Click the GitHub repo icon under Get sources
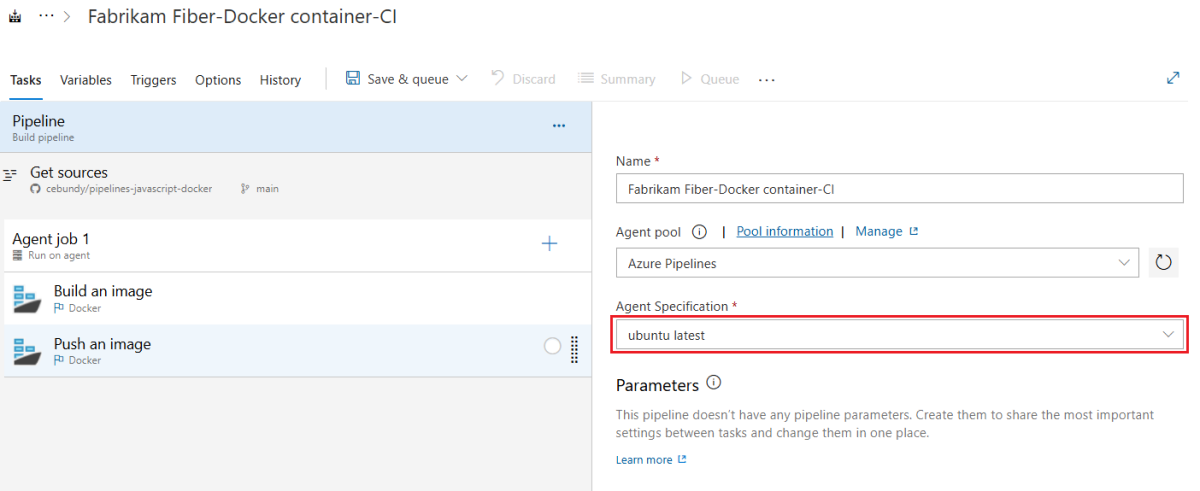Image resolution: width=1200 pixels, height=491 pixels. pos(36,188)
